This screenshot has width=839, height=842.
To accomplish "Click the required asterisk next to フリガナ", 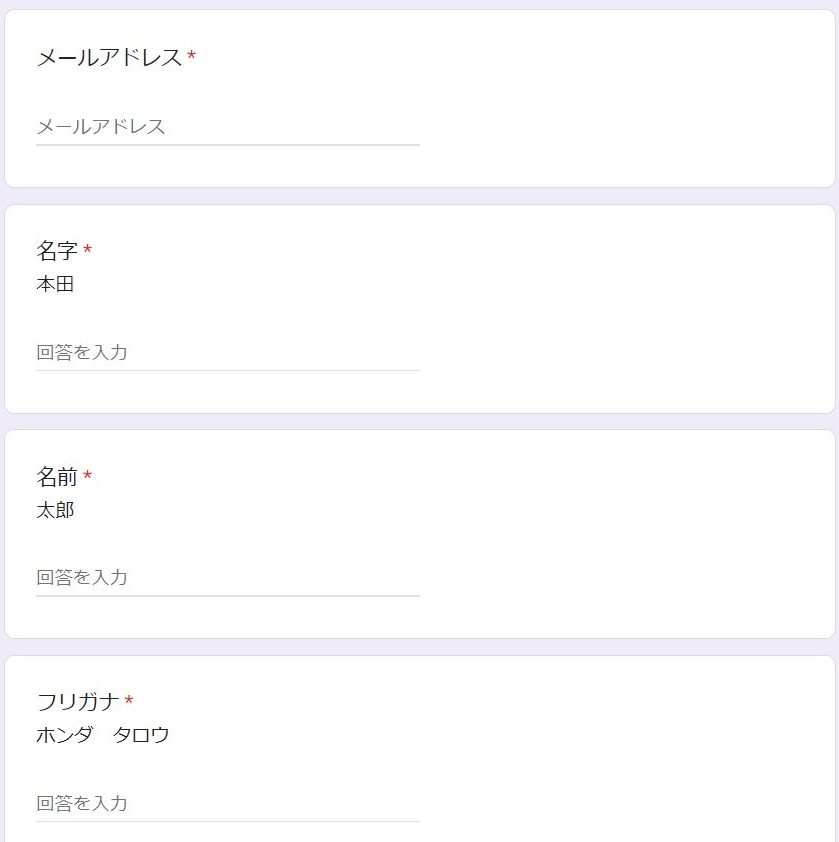I will point(129,701).
